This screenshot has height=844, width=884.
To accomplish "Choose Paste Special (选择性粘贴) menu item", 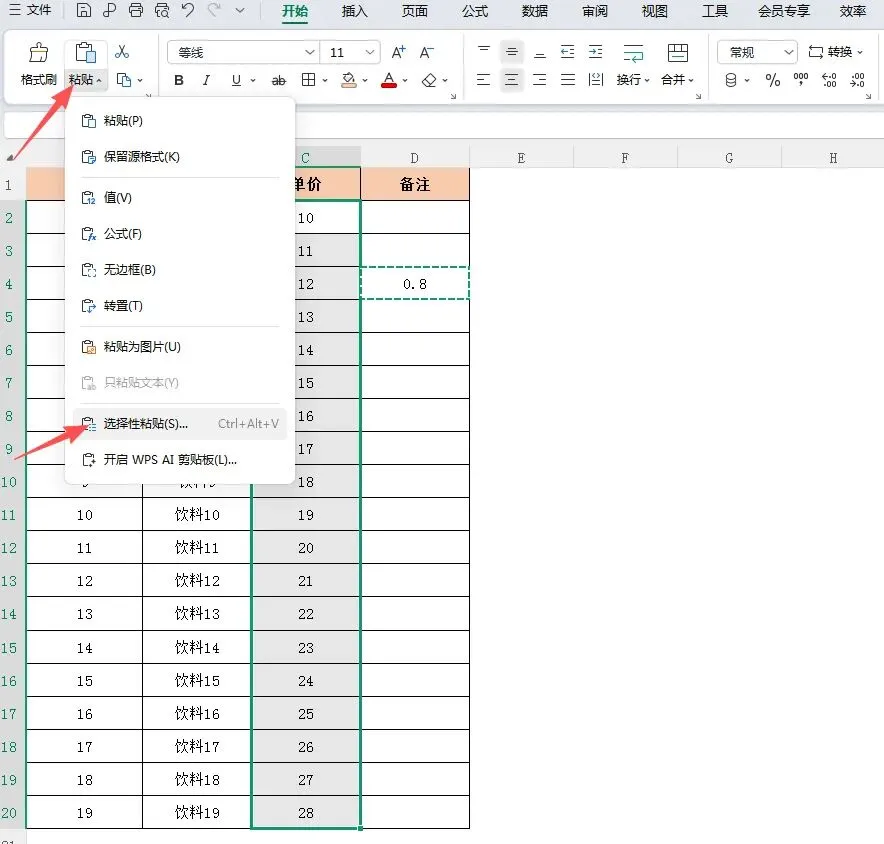I will [x=180, y=423].
